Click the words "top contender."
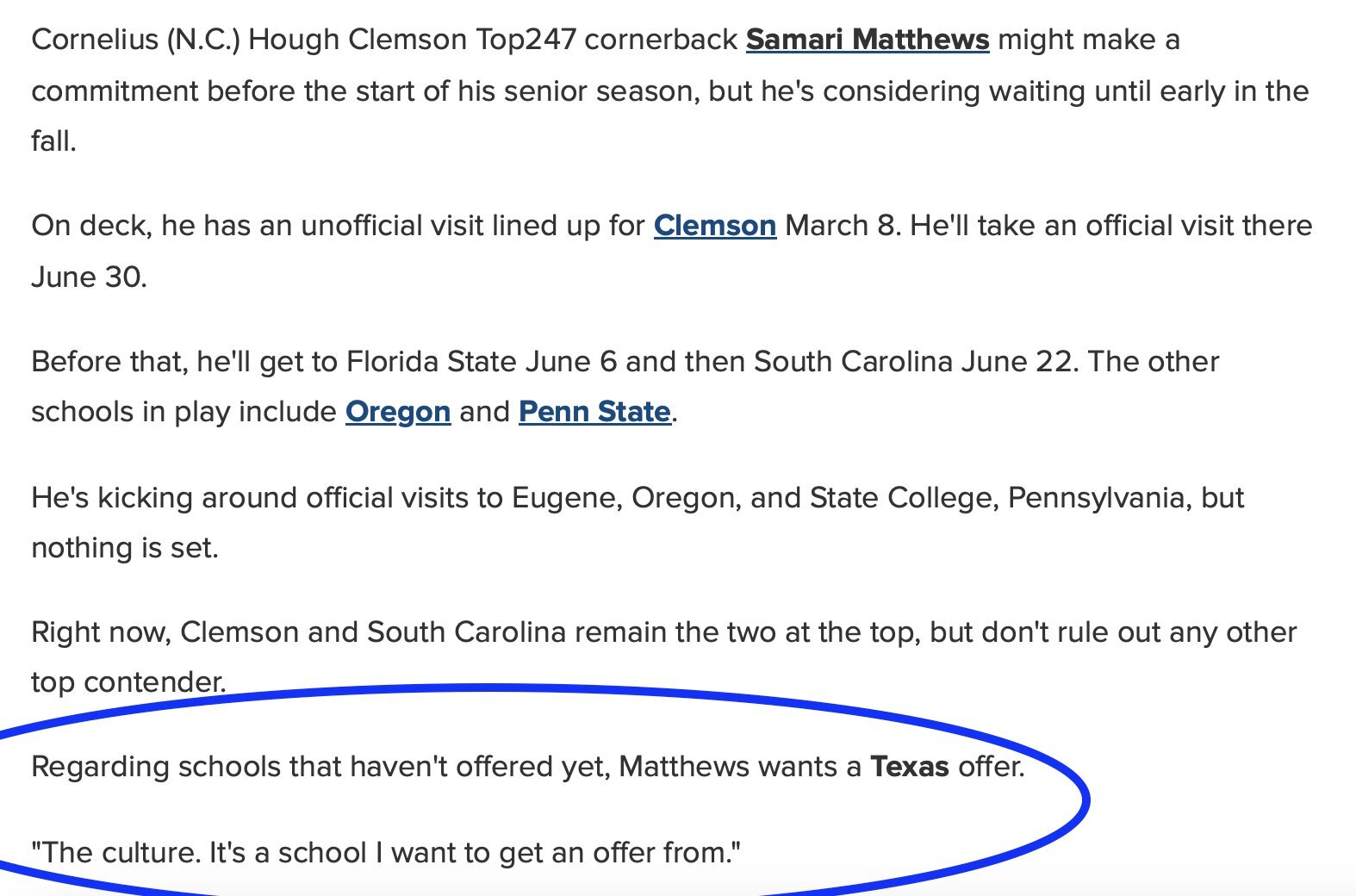 (x=129, y=682)
